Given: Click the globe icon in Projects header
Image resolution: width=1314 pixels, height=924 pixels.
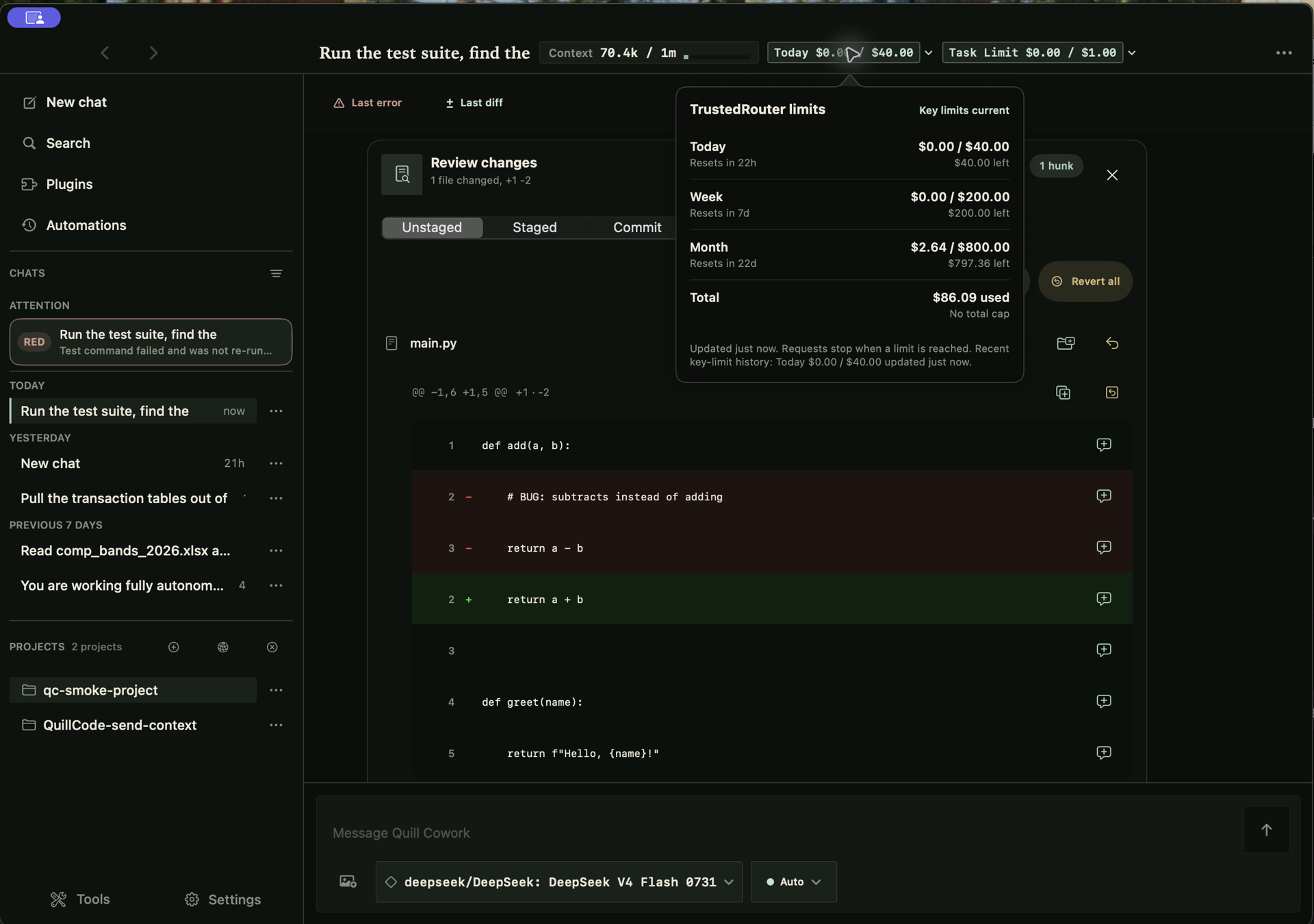Looking at the screenshot, I should [x=223, y=647].
